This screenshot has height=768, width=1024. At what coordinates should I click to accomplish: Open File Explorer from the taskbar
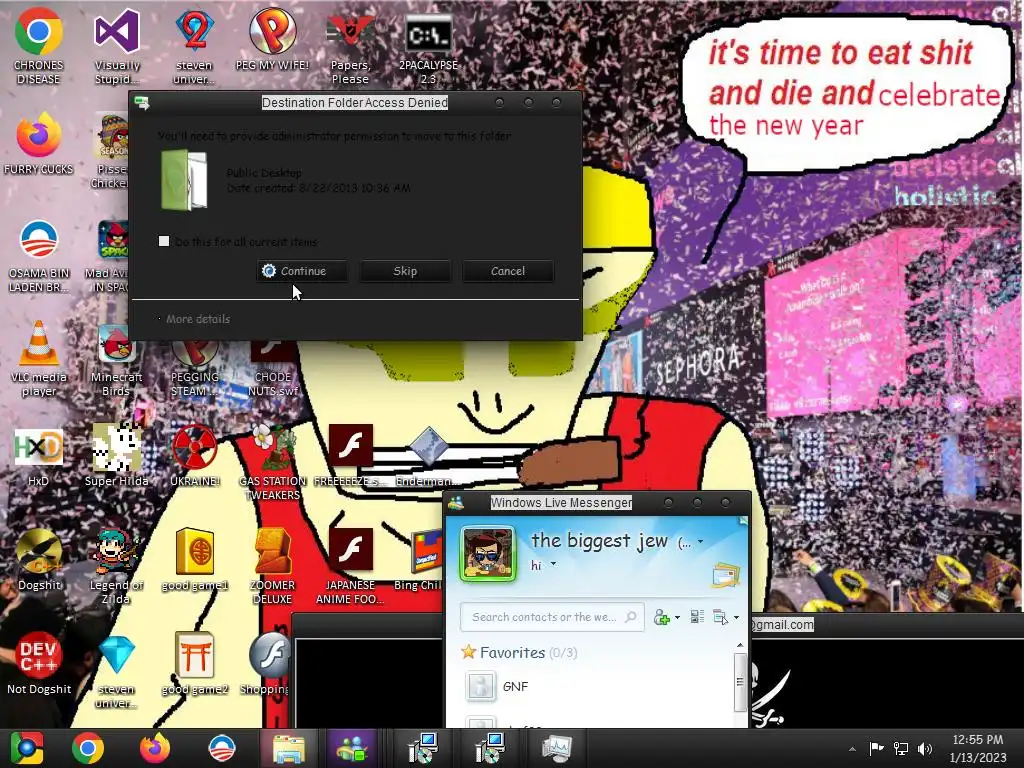[x=288, y=748]
